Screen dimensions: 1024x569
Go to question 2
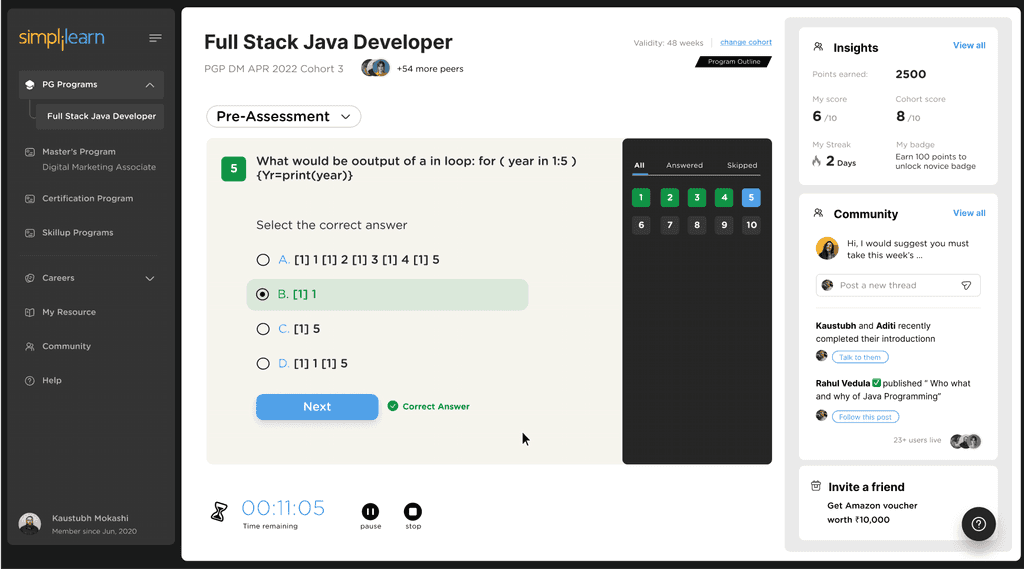point(669,197)
